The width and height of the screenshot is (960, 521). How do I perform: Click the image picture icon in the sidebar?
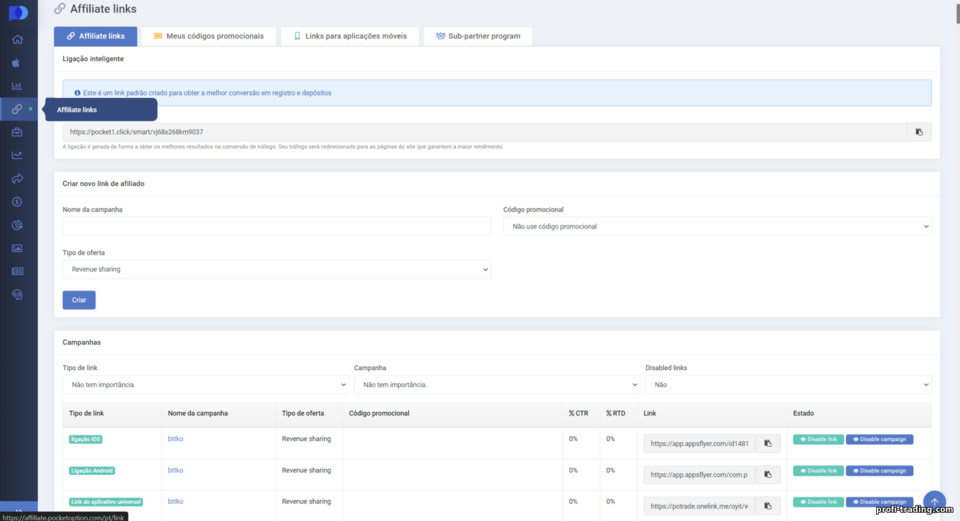(x=17, y=249)
